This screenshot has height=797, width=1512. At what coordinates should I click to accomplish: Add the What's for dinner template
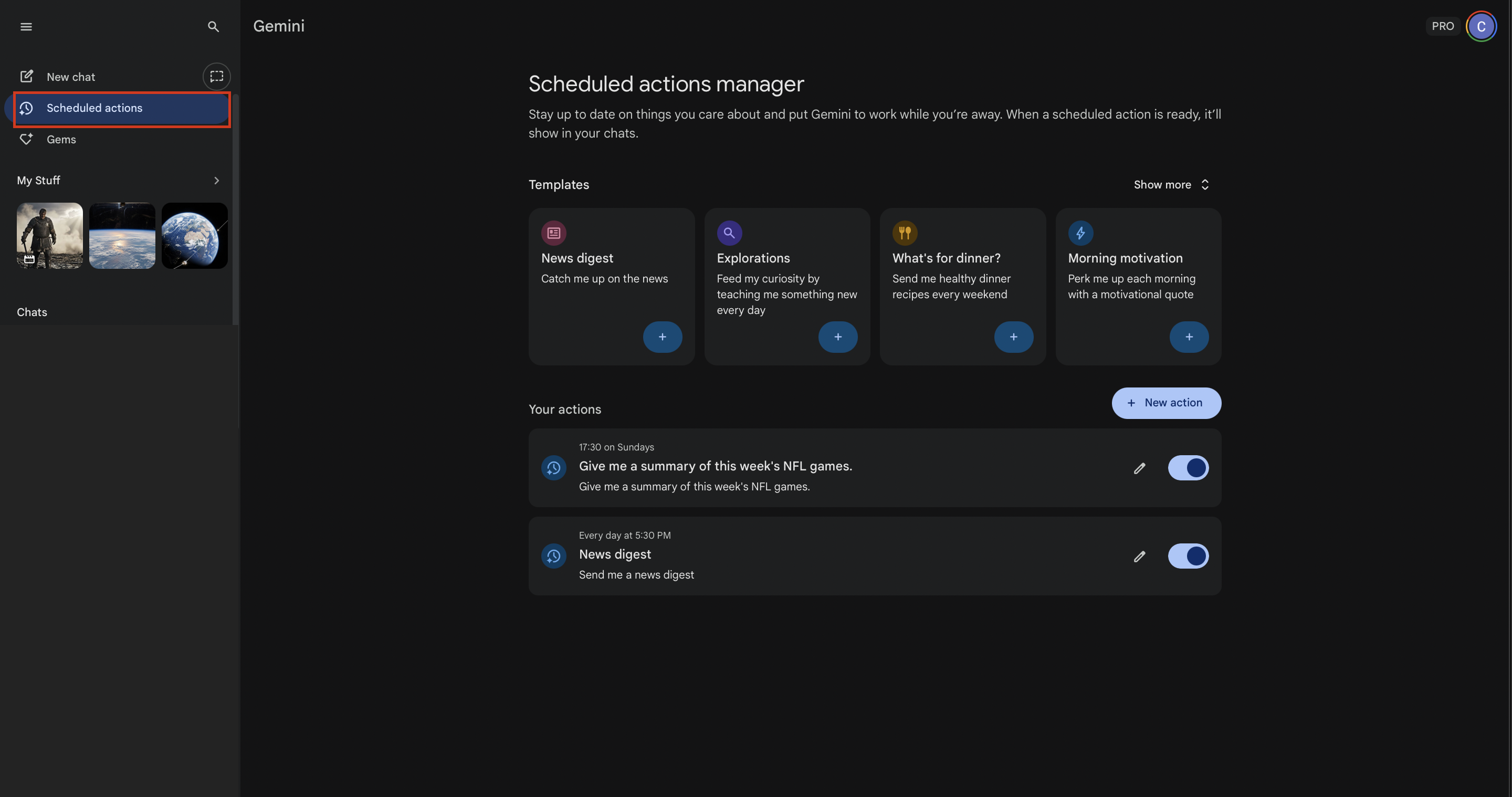pyautogui.click(x=1014, y=337)
